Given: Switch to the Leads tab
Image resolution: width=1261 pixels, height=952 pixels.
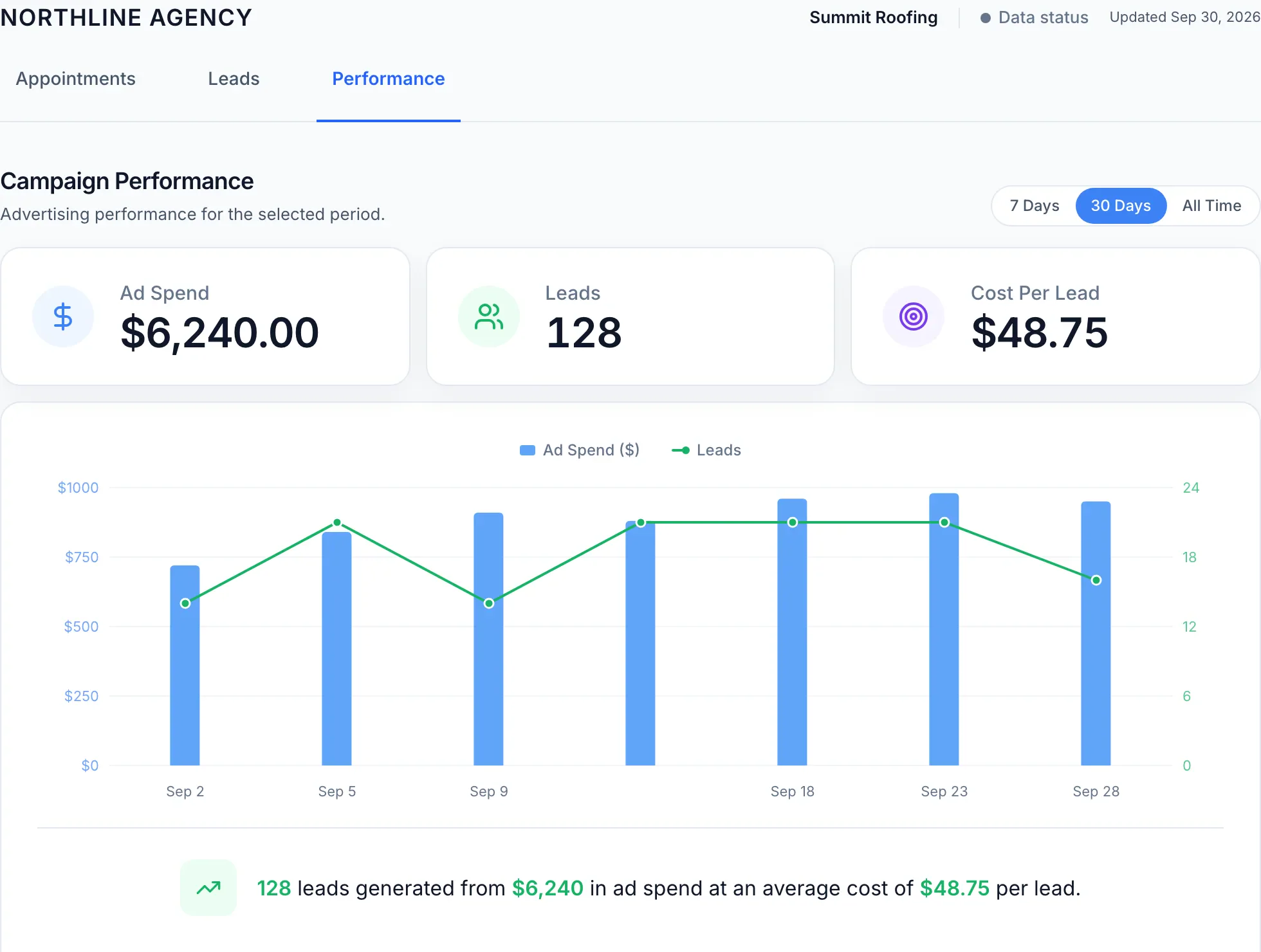Looking at the screenshot, I should [234, 78].
